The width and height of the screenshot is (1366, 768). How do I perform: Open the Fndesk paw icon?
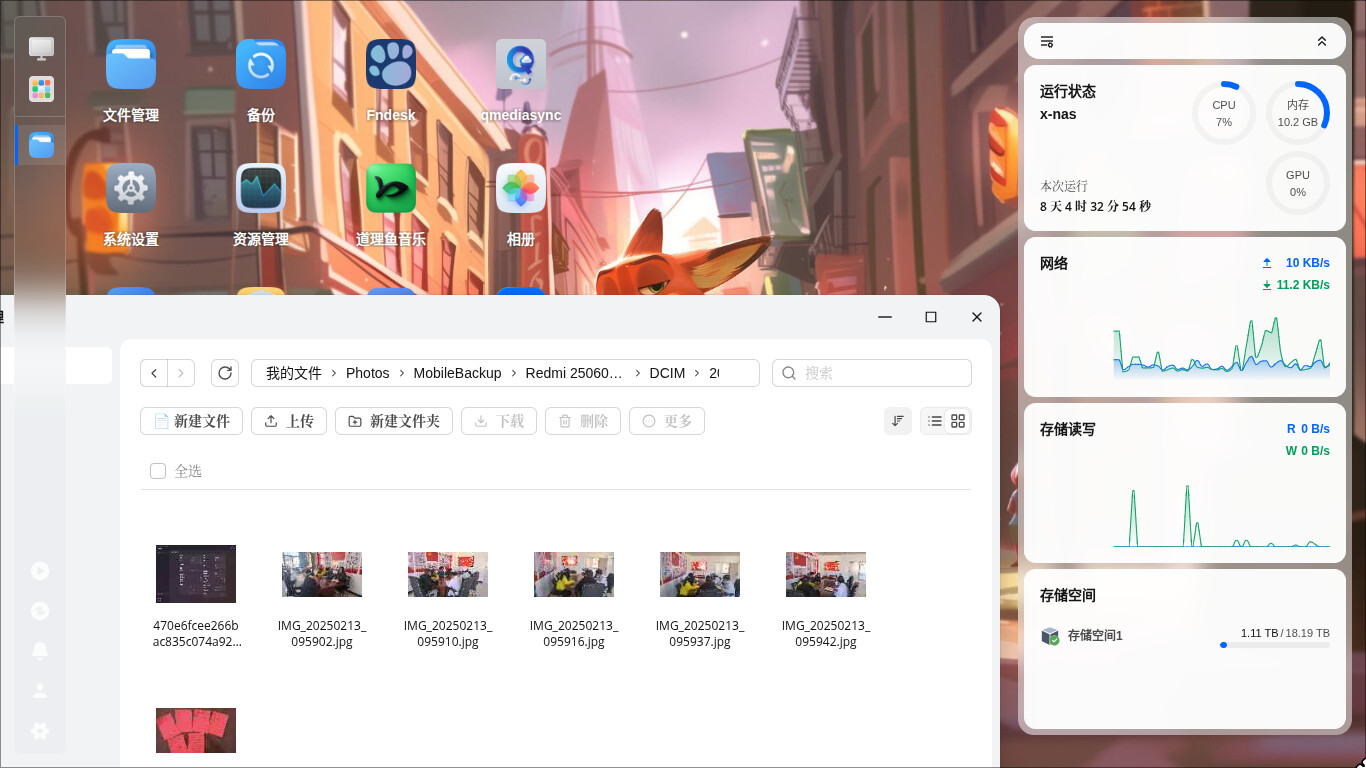coord(391,65)
